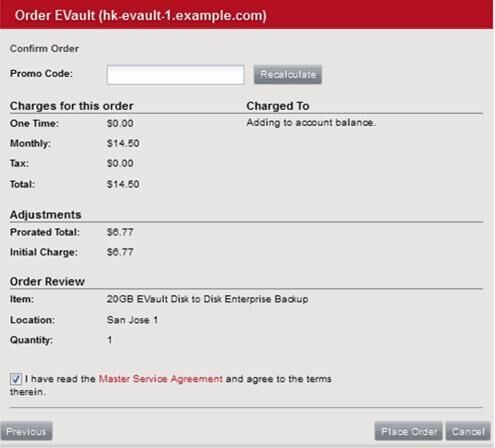
Task: Click the Promo Code input field
Action: tap(175, 75)
